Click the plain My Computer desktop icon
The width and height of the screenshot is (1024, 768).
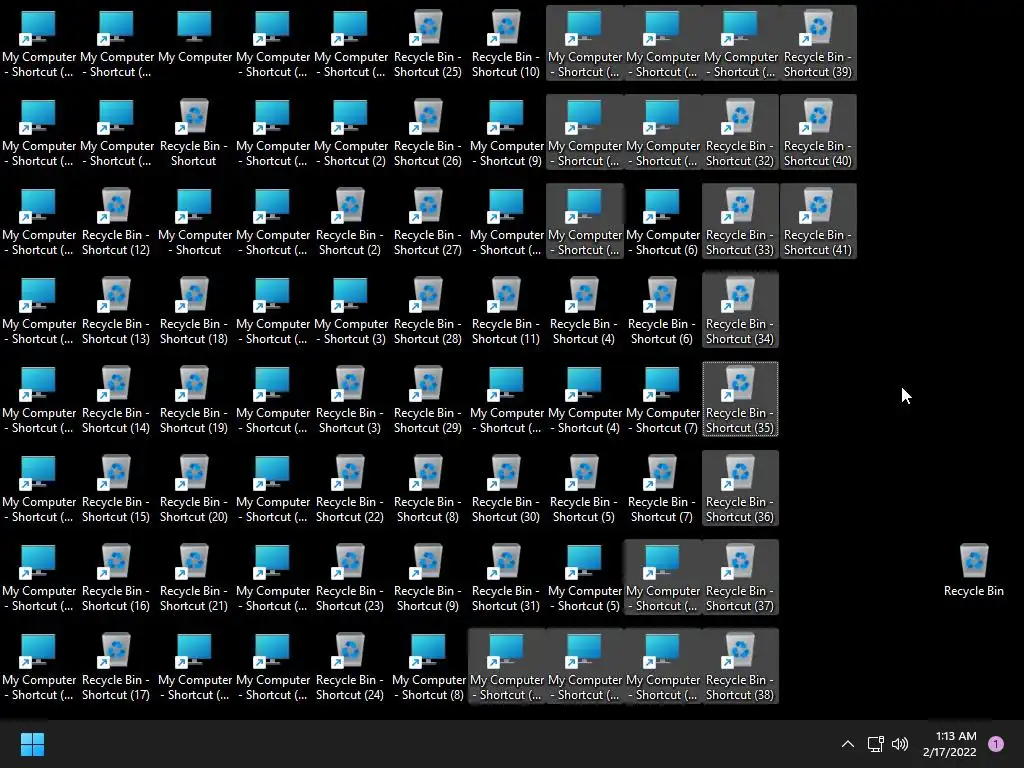195,37
